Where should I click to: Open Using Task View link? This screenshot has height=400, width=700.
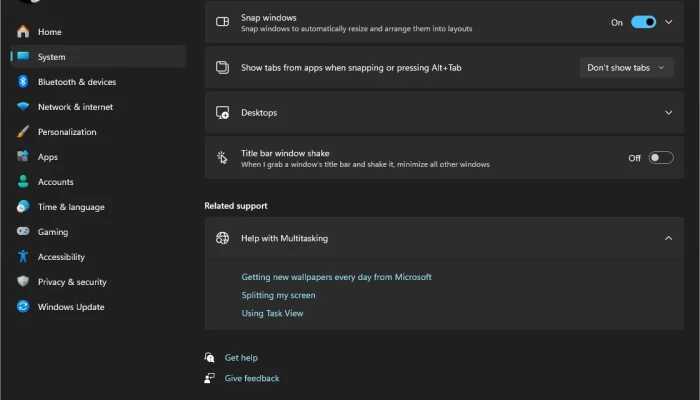click(272, 313)
